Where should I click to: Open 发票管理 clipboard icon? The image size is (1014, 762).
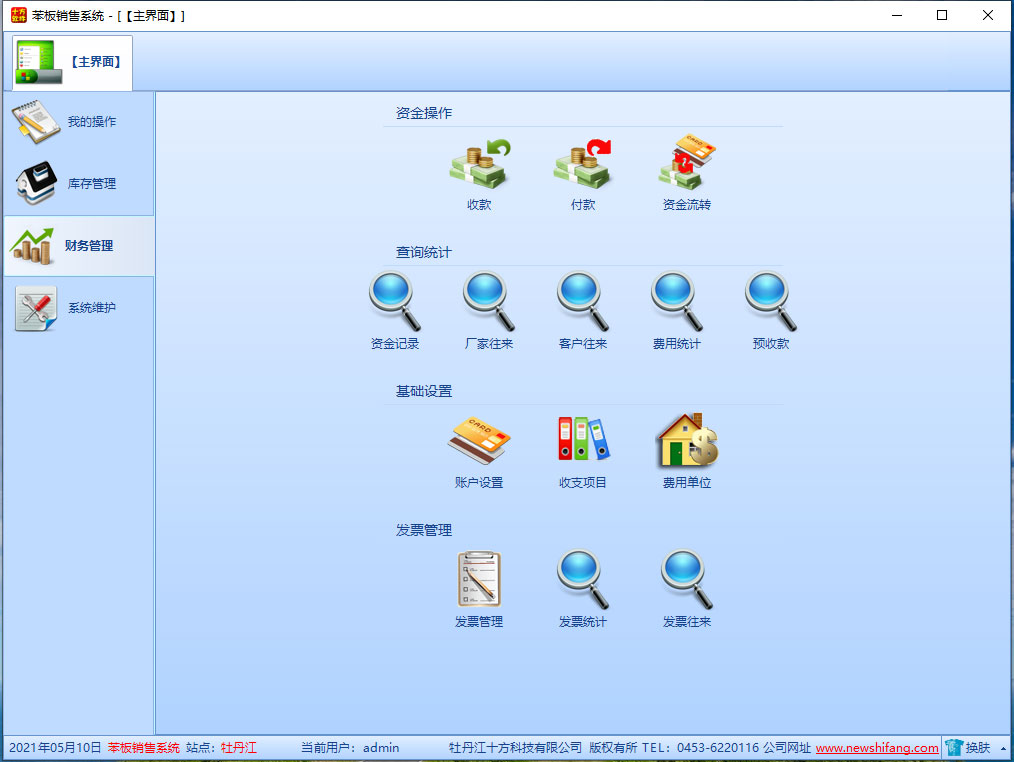pyautogui.click(x=479, y=581)
